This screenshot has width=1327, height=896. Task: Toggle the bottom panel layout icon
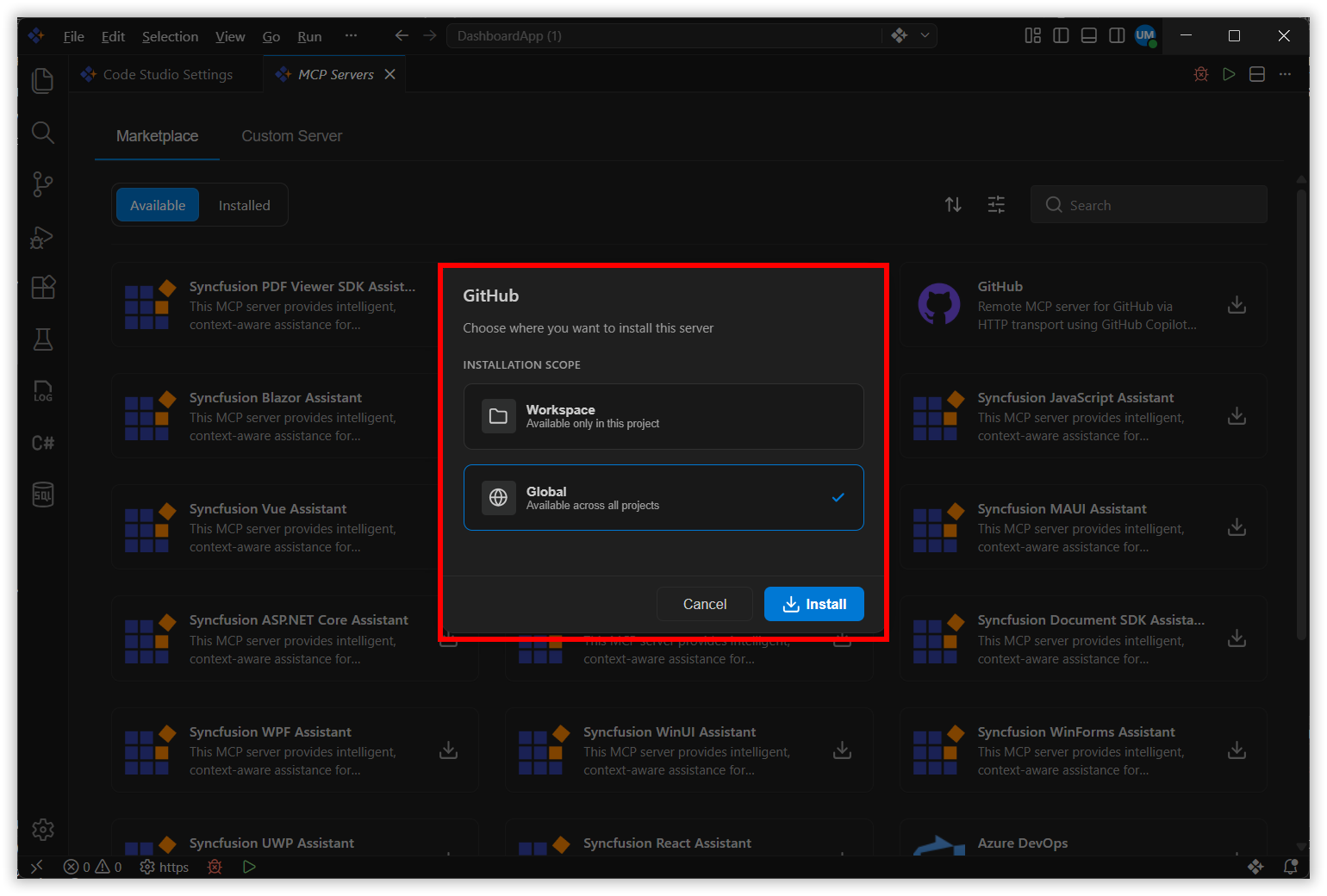pyautogui.click(x=1089, y=35)
